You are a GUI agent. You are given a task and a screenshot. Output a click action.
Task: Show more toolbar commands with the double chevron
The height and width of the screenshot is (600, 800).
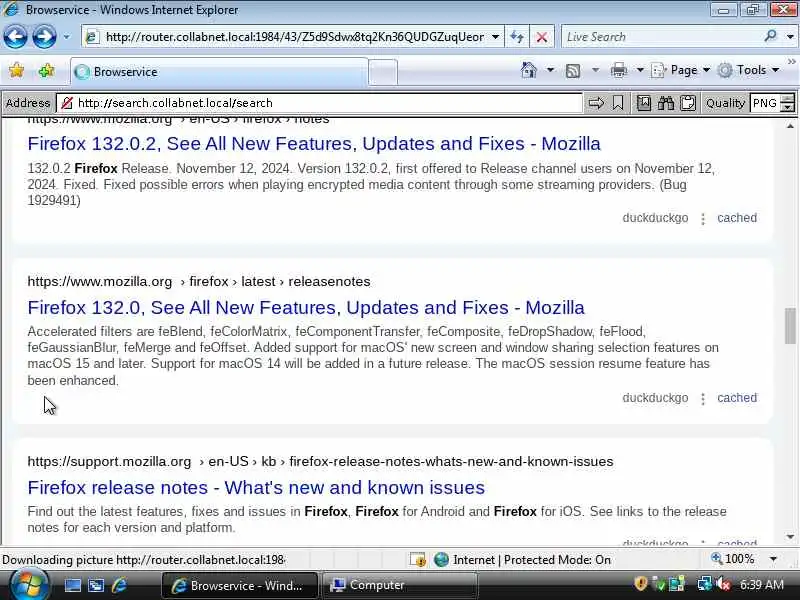792,62
